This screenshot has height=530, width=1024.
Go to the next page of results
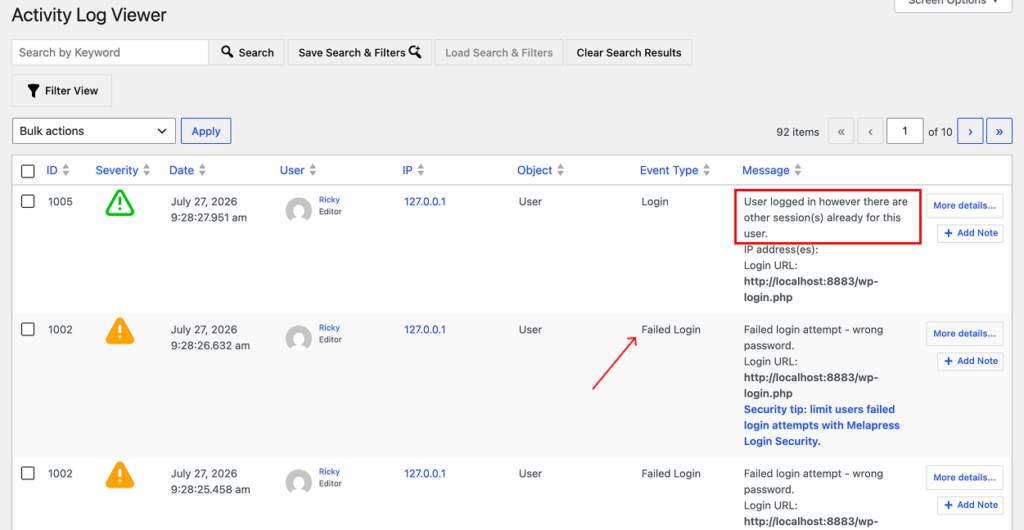click(970, 131)
